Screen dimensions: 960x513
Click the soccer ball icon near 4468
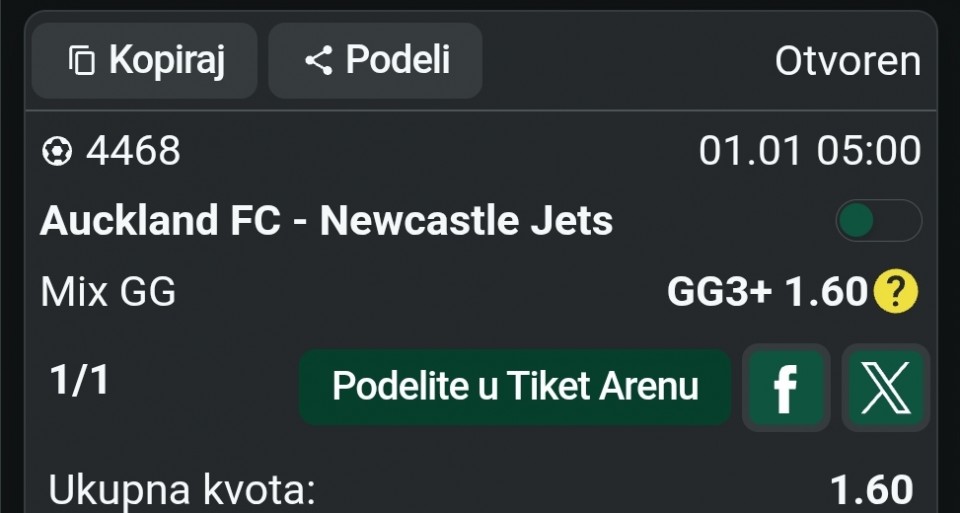[57, 151]
